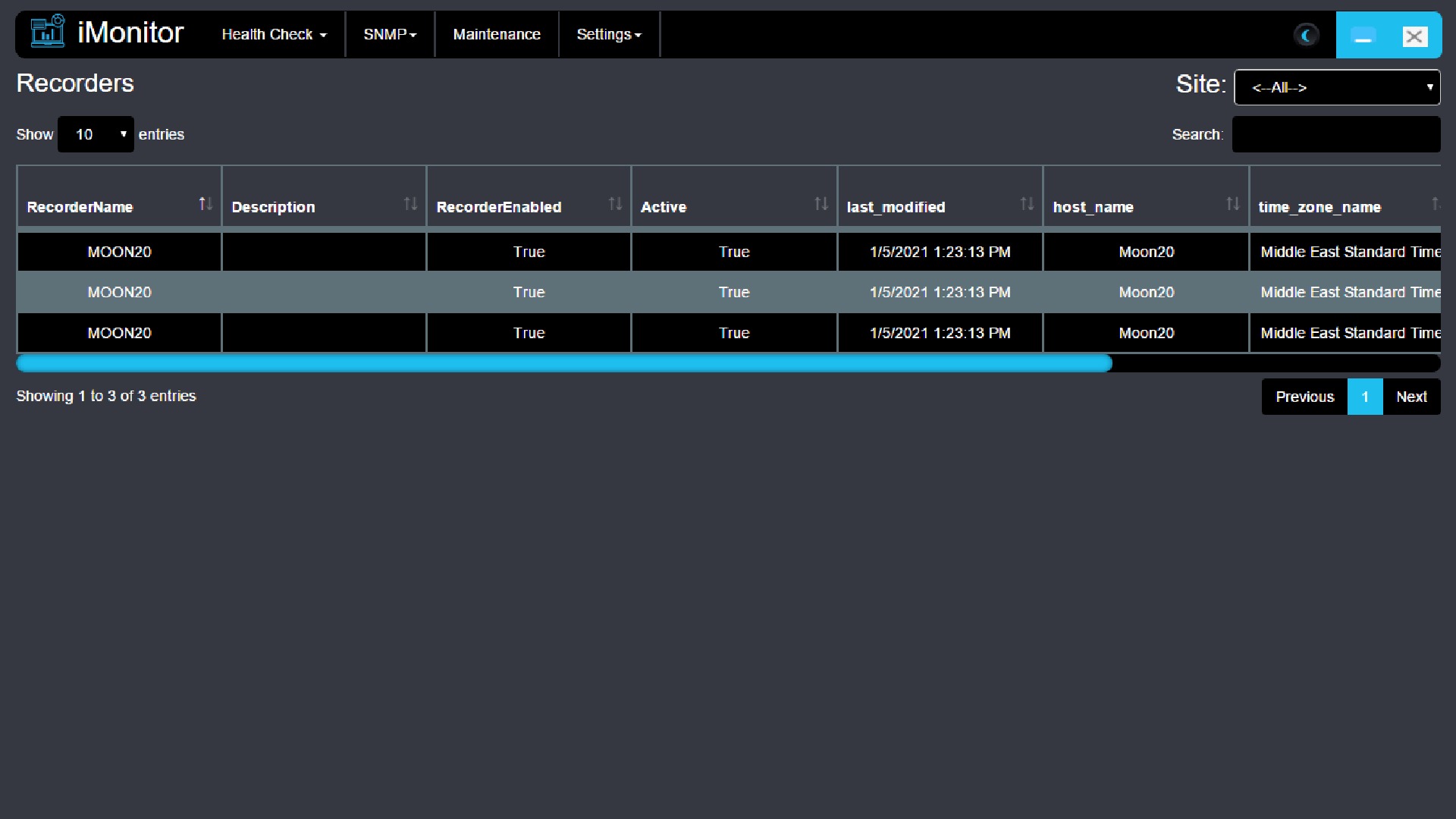The width and height of the screenshot is (1456, 819).
Task: Expand the Site selection dropdown
Action: tap(1337, 87)
